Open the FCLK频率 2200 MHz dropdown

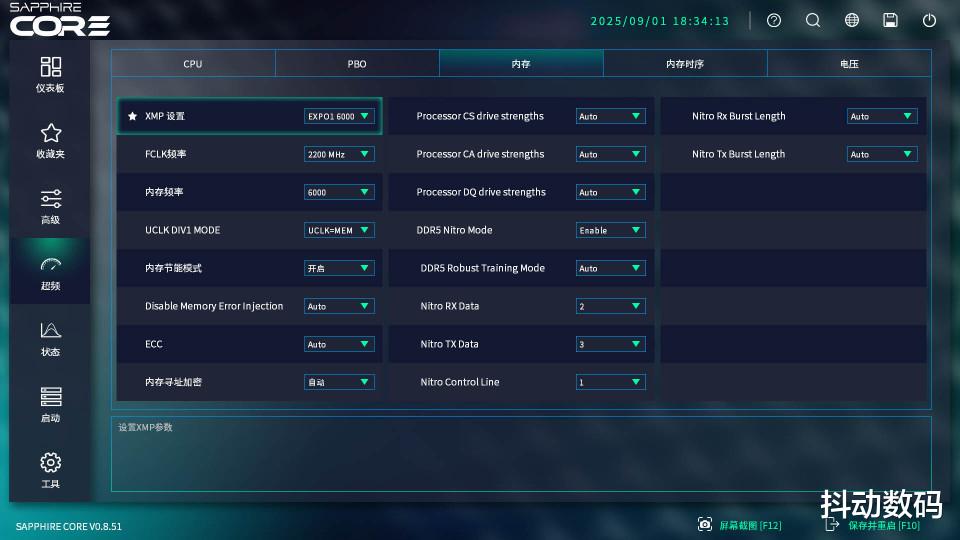339,154
